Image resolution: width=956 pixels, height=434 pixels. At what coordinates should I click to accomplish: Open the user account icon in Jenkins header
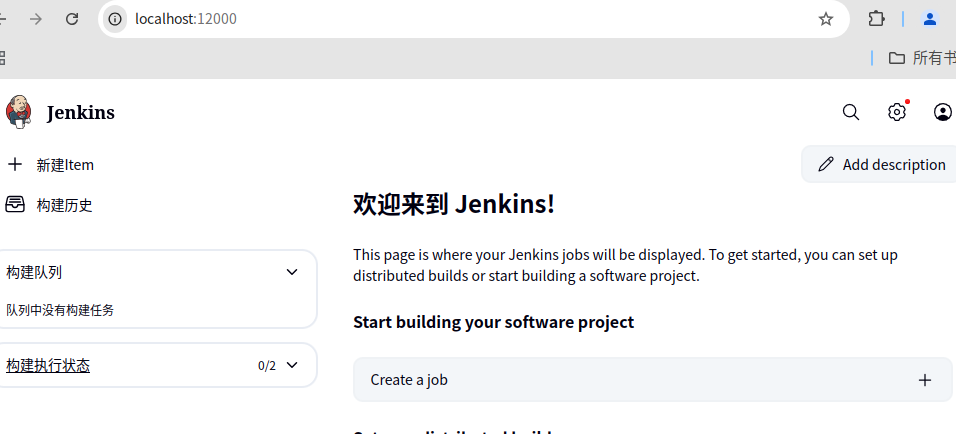pyautogui.click(x=943, y=112)
